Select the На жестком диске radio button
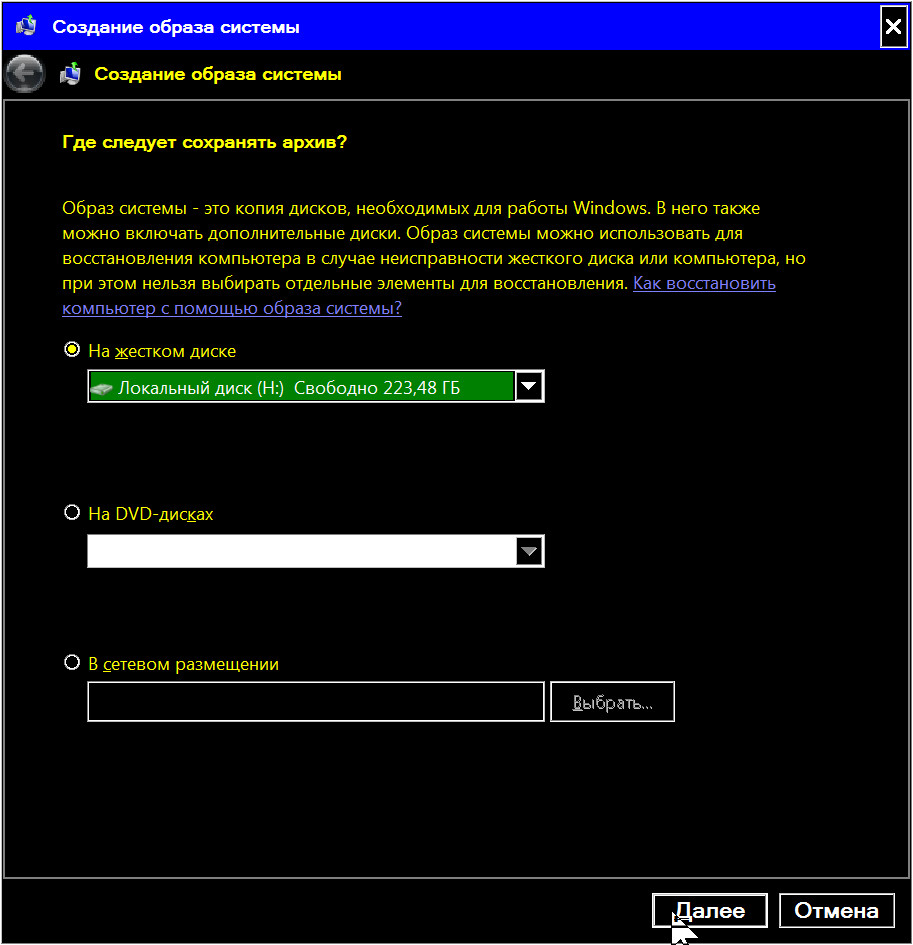913x945 pixels. coord(72,350)
